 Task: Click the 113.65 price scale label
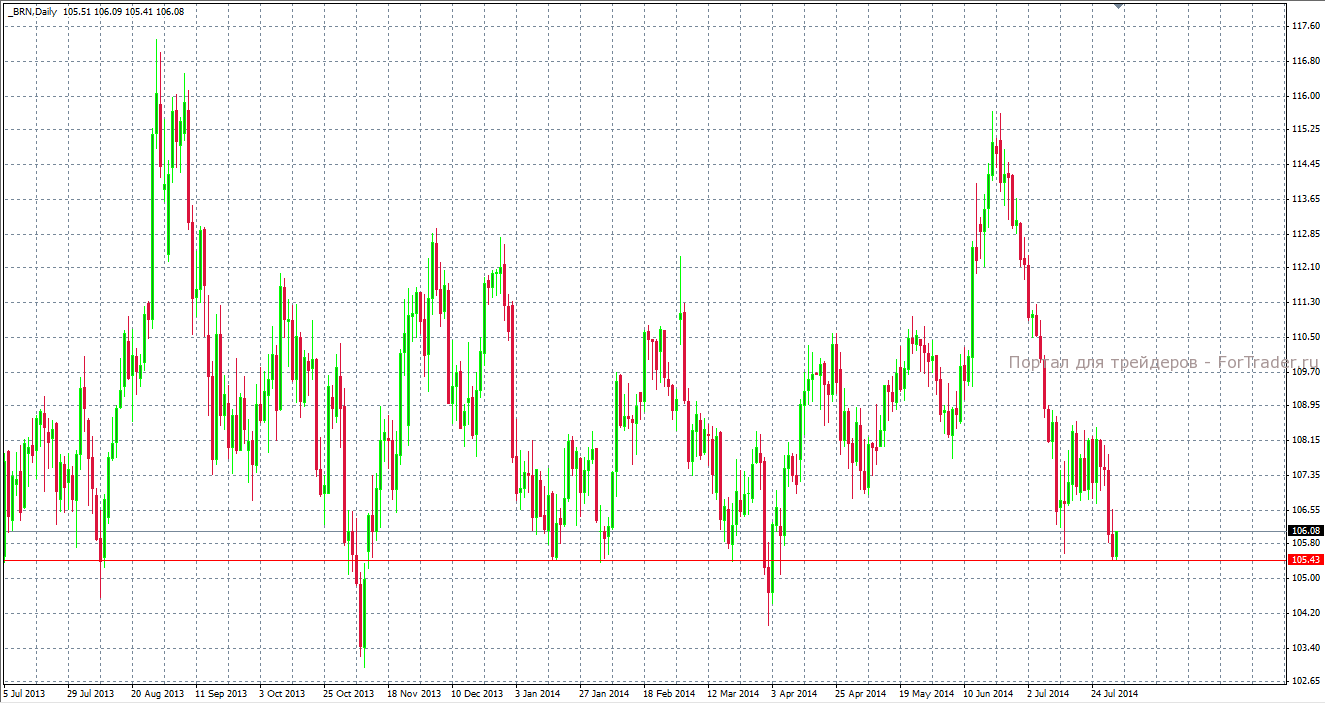click(x=1305, y=199)
